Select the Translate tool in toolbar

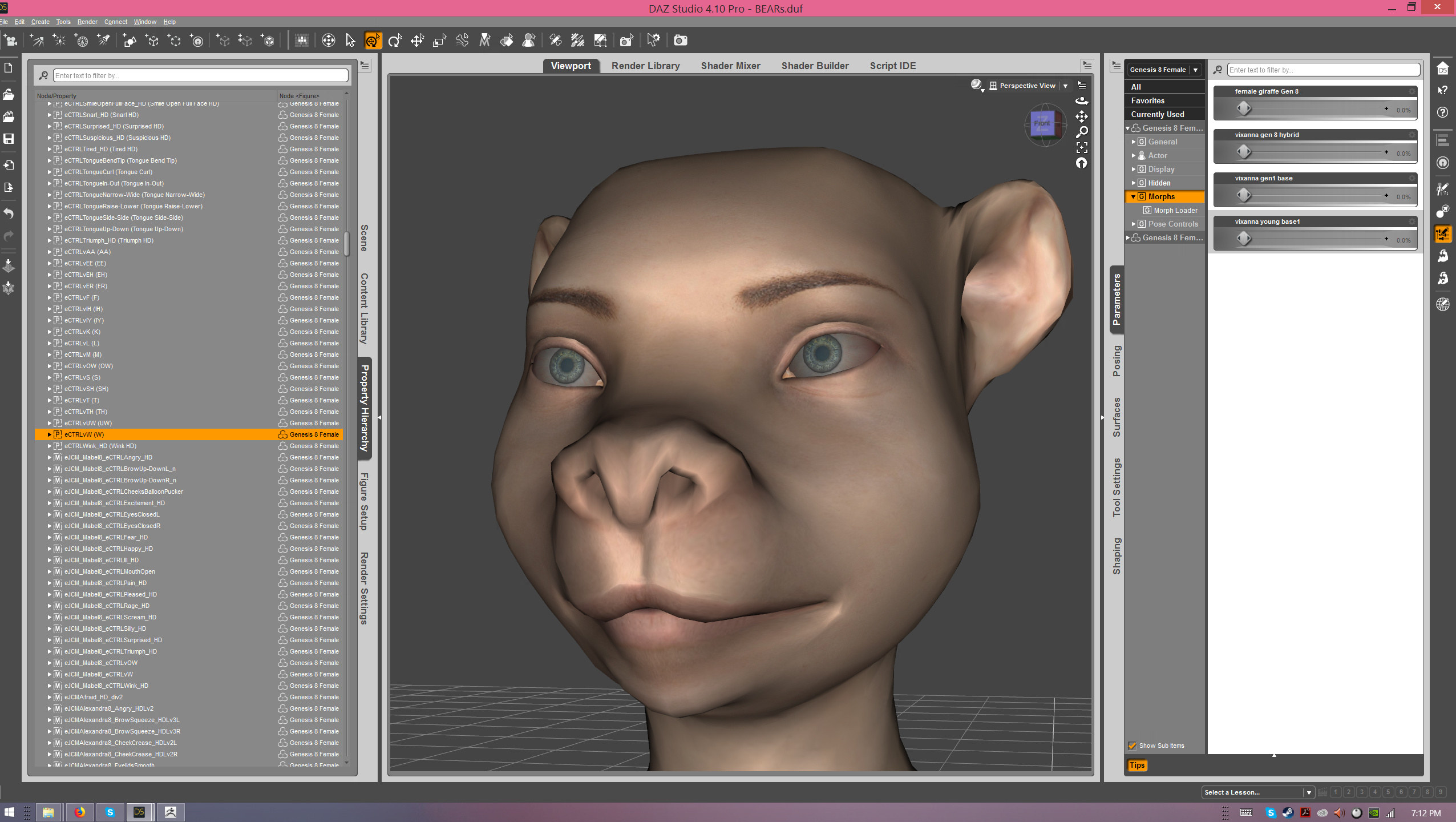(x=417, y=41)
